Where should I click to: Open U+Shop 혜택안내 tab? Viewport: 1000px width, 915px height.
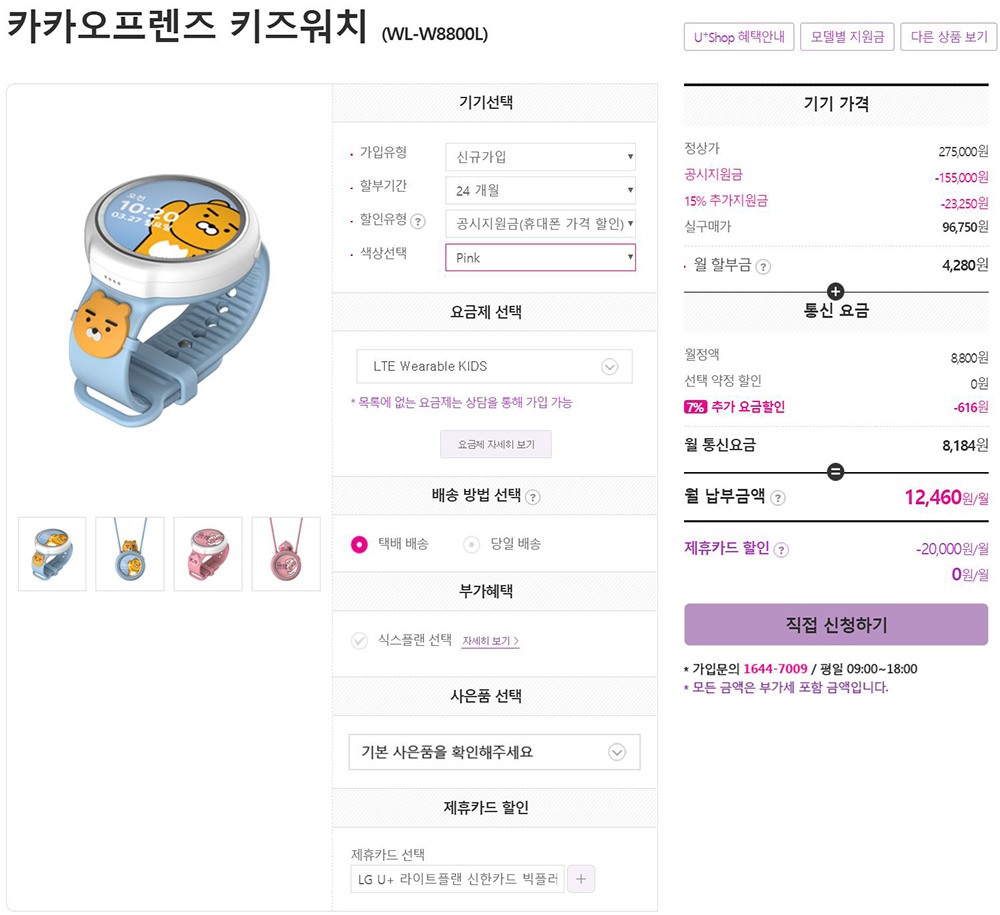coord(739,36)
